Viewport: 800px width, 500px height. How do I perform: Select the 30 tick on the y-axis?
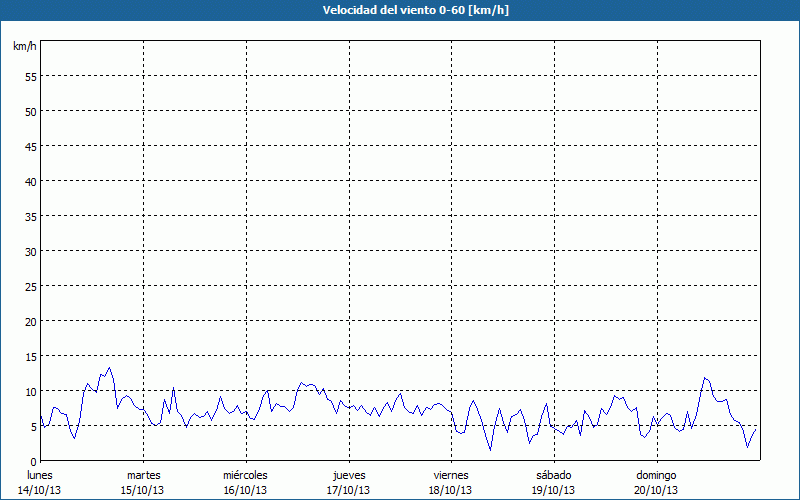tap(31, 251)
